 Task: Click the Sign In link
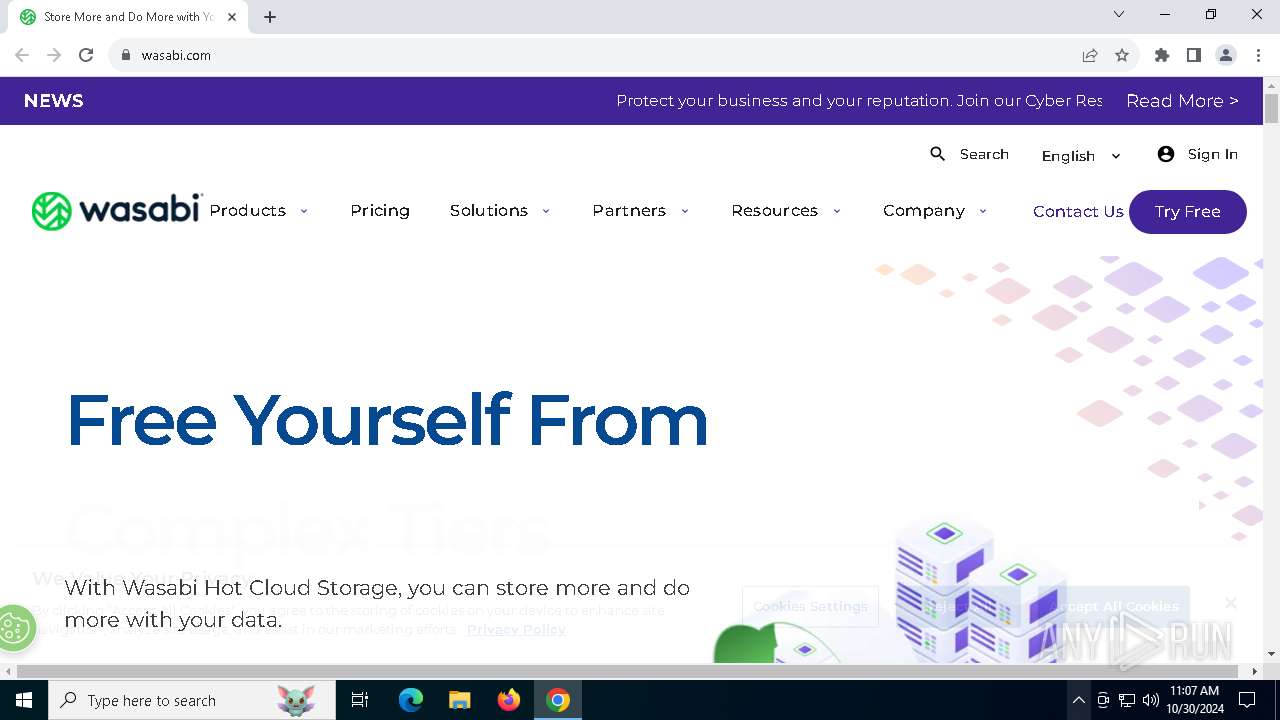pos(1213,154)
